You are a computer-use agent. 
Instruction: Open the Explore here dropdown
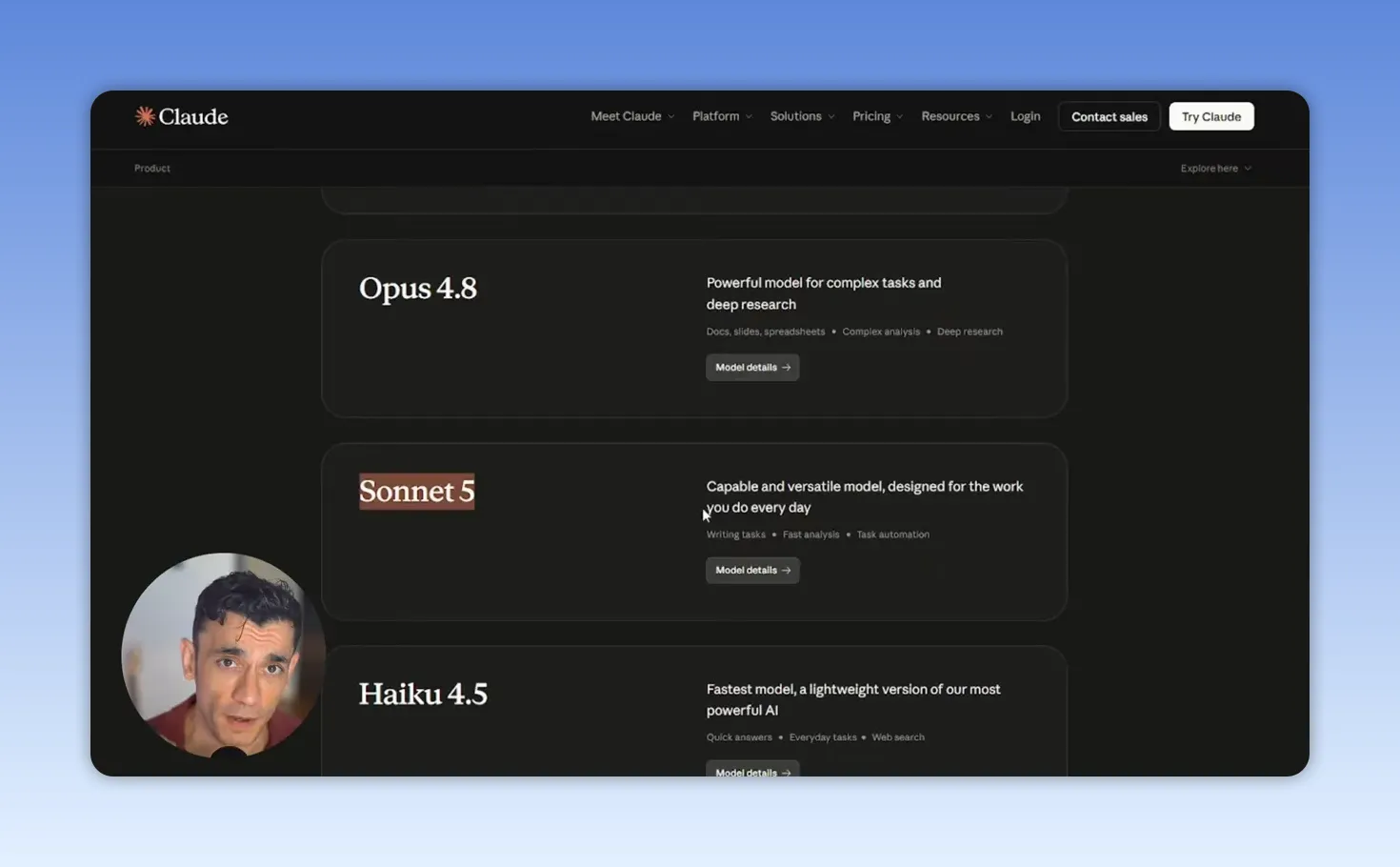(x=1216, y=169)
